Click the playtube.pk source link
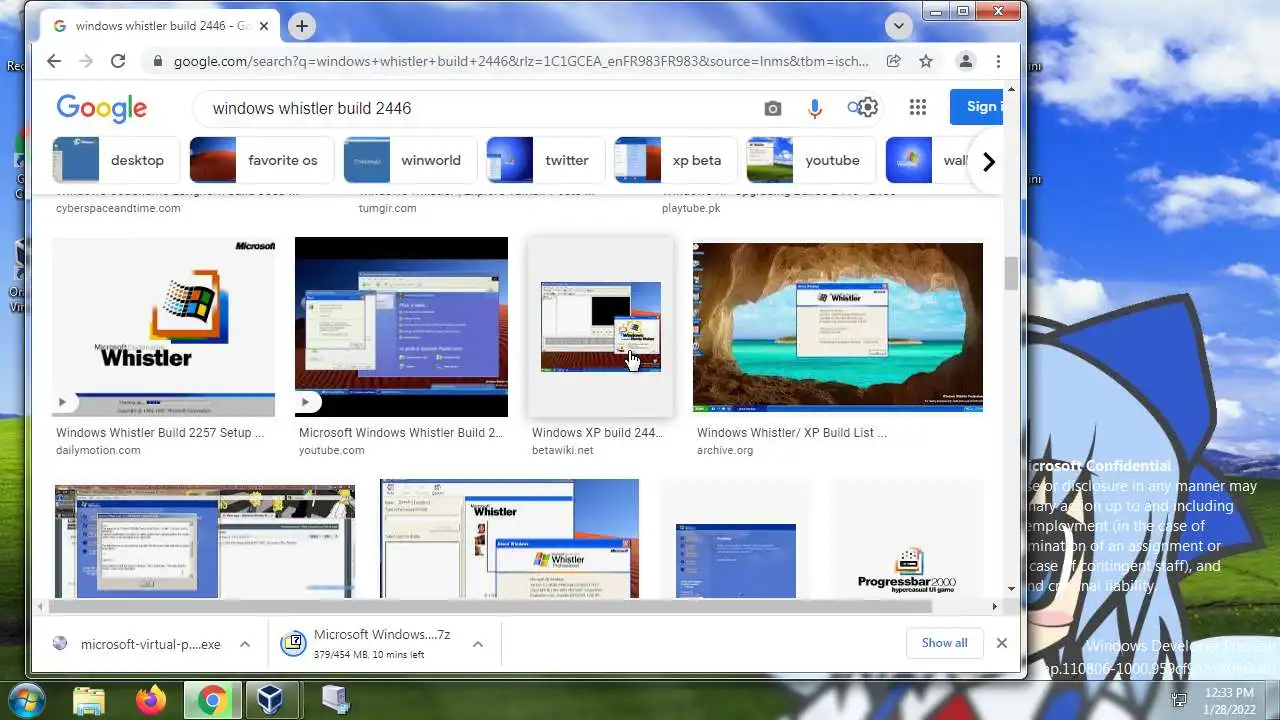Screen dimensions: 1280x720 (691, 208)
